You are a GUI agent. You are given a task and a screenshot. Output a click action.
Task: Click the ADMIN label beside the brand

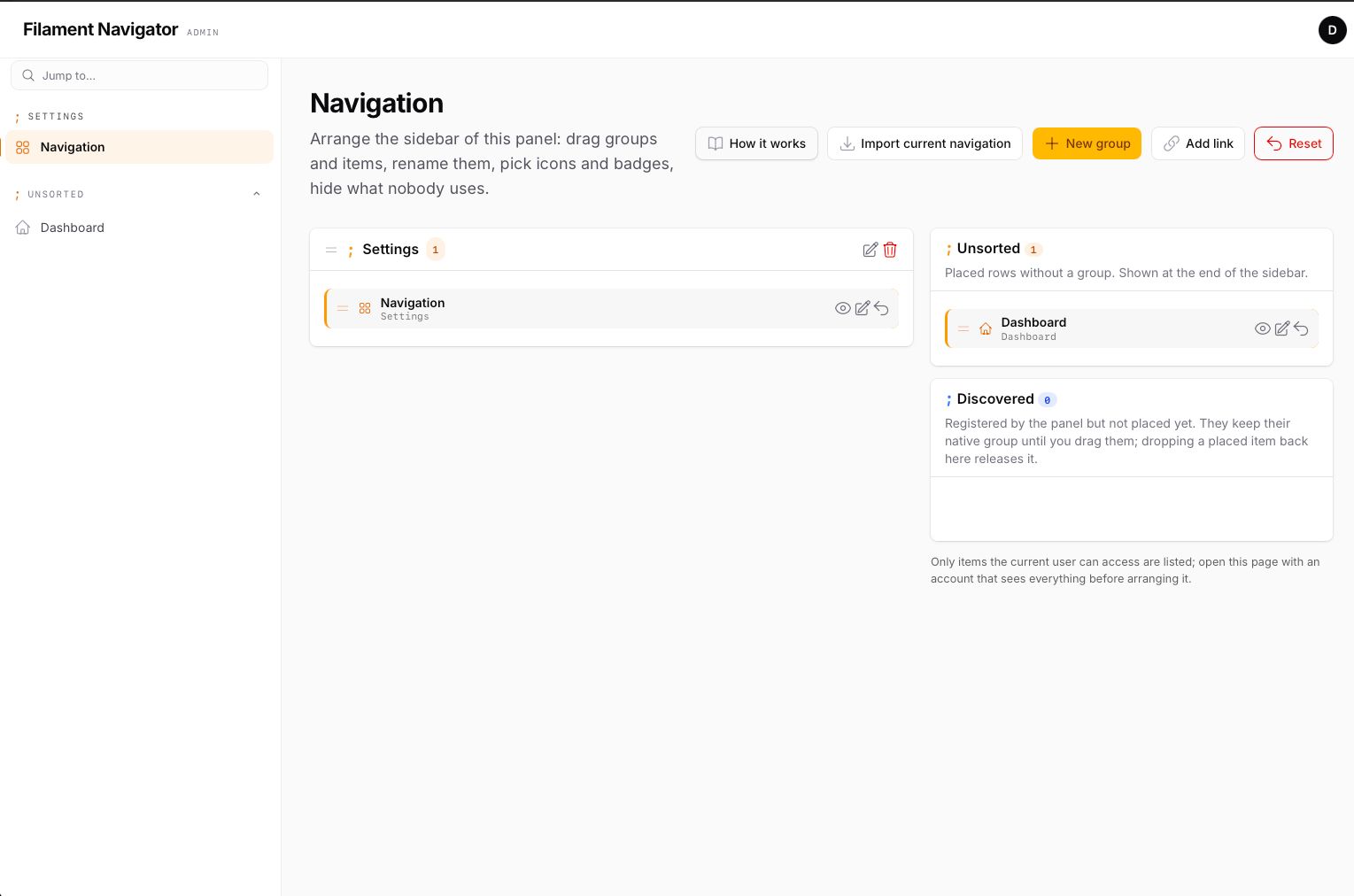(203, 33)
